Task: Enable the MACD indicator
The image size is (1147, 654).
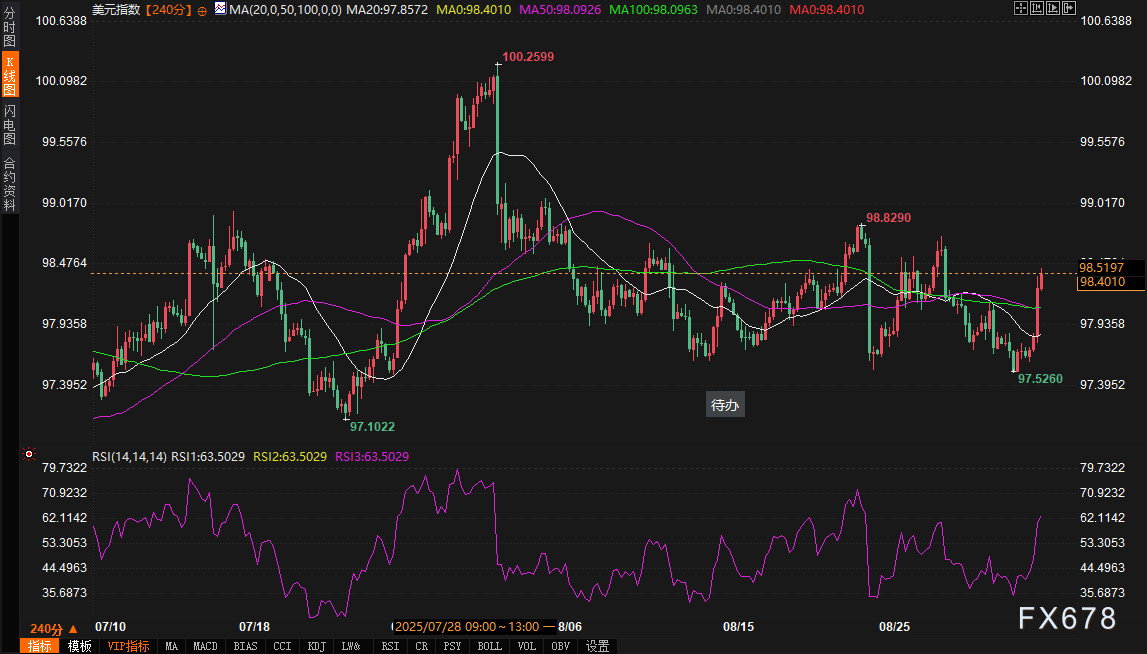Action: 205,646
